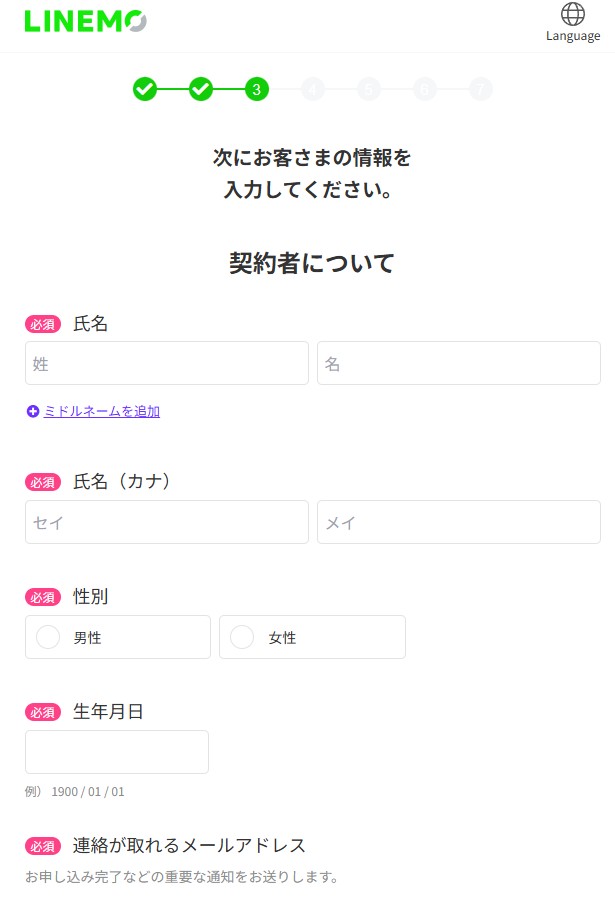The width and height of the screenshot is (615, 897).
Task: Click the セイ kana surname field
Action: click(166, 521)
